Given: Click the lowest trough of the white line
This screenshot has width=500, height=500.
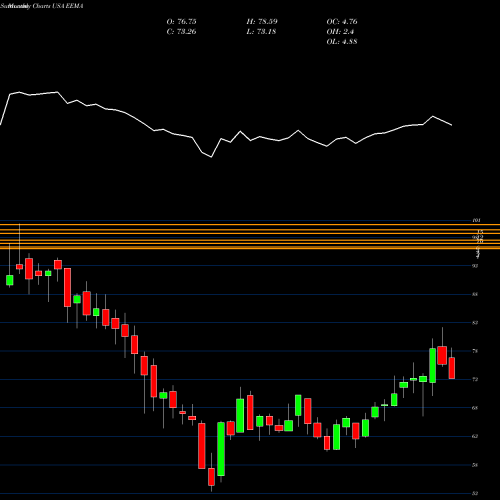Looking at the screenshot, I should 211,157.
